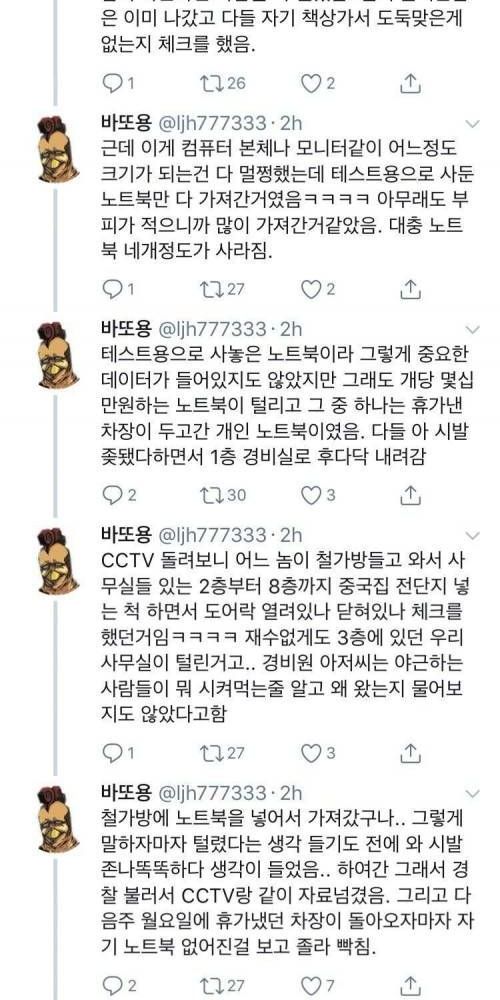The image size is (500, 1000).
Task: Like the topmost tweet with 2 likes
Action: point(318,84)
